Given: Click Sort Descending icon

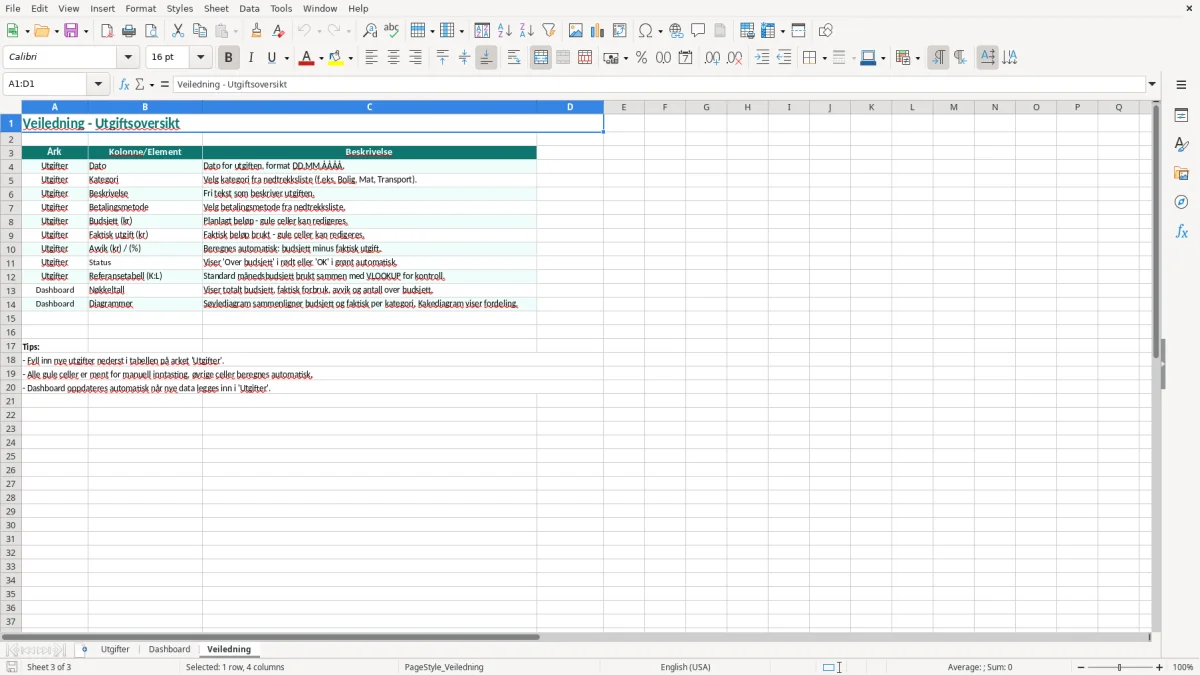Looking at the screenshot, I should click(527, 30).
